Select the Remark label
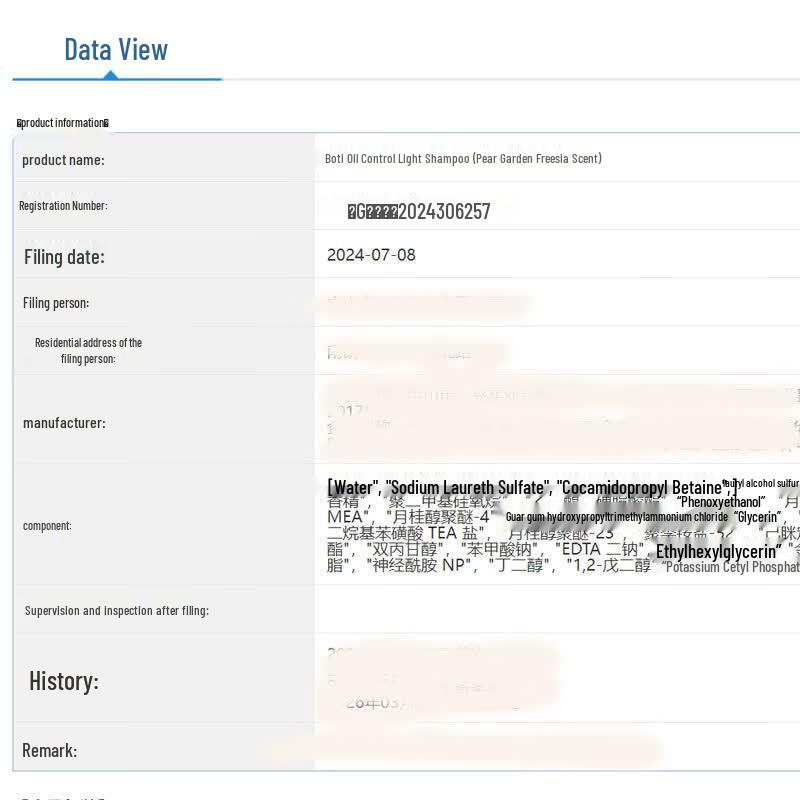The height and width of the screenshot is (800, 800). pos(49,751)
